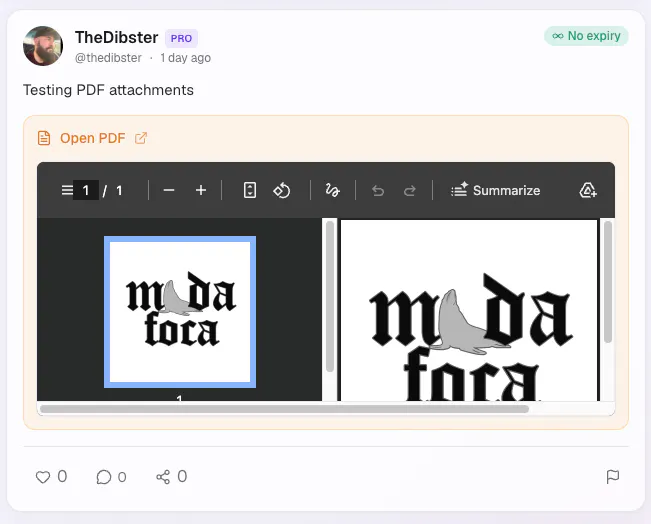
Task: Click the PDF page vertical scrollbar
Action: [608, 282]
